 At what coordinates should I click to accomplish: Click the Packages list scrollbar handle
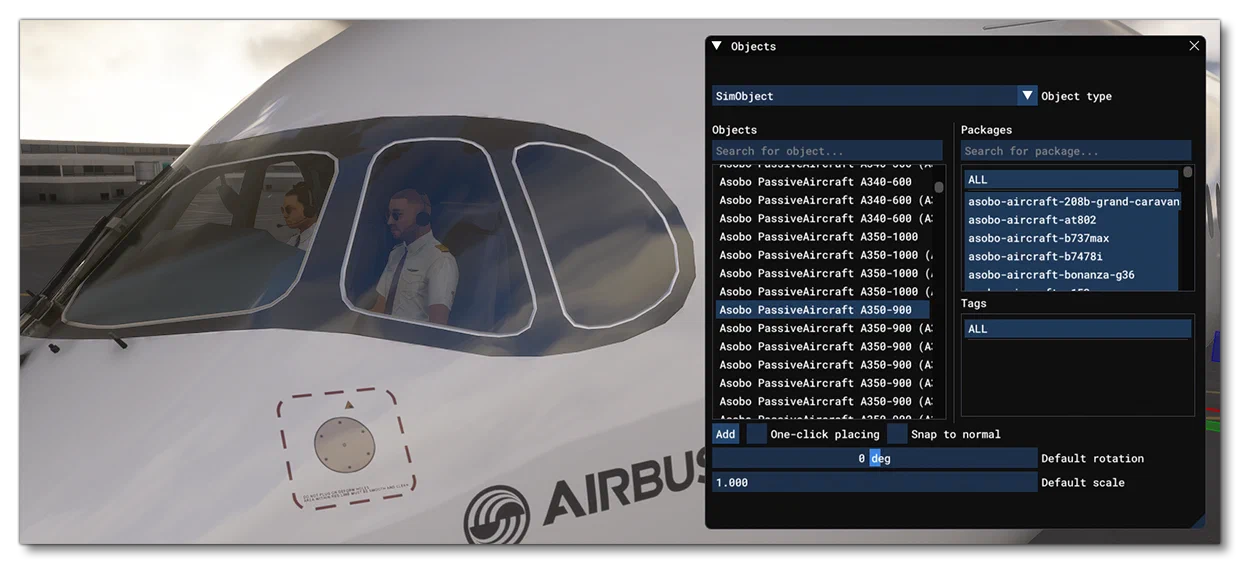click(x=1187, y=172)
